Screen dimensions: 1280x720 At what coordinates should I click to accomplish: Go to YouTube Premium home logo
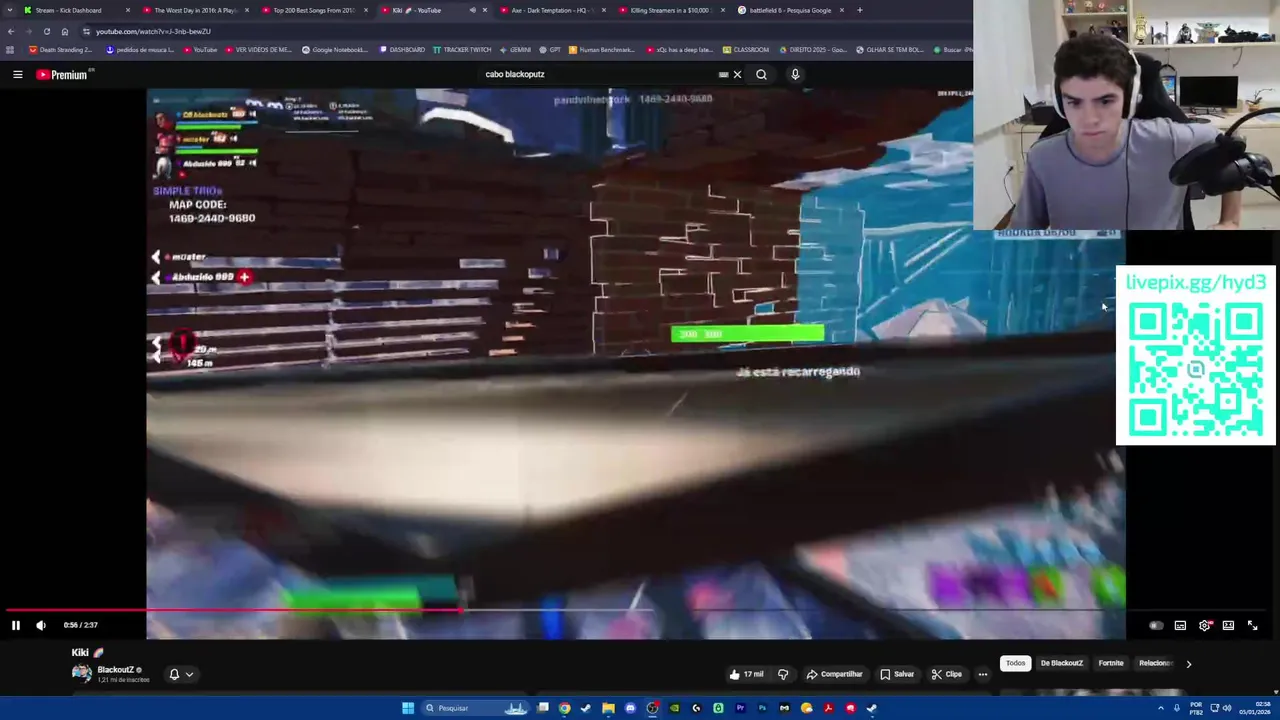(x=64, y=74)
